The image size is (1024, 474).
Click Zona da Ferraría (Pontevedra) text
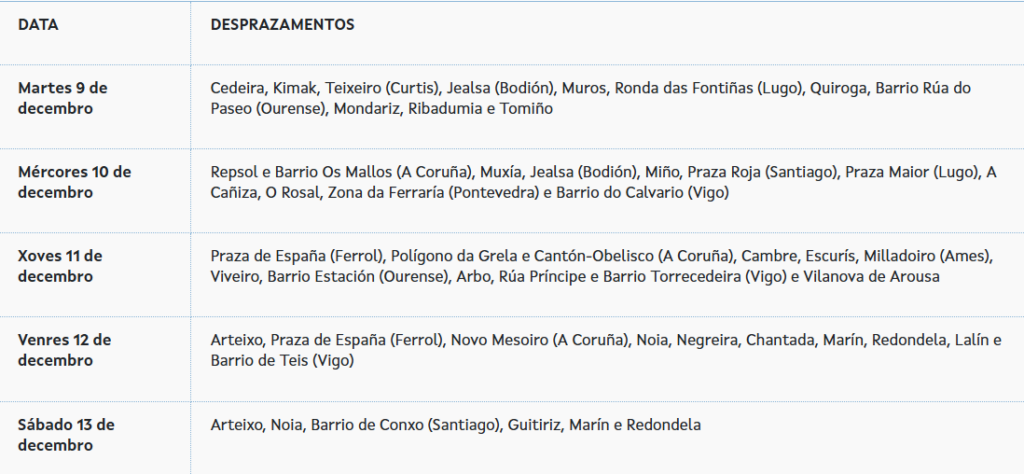point(435,193)
